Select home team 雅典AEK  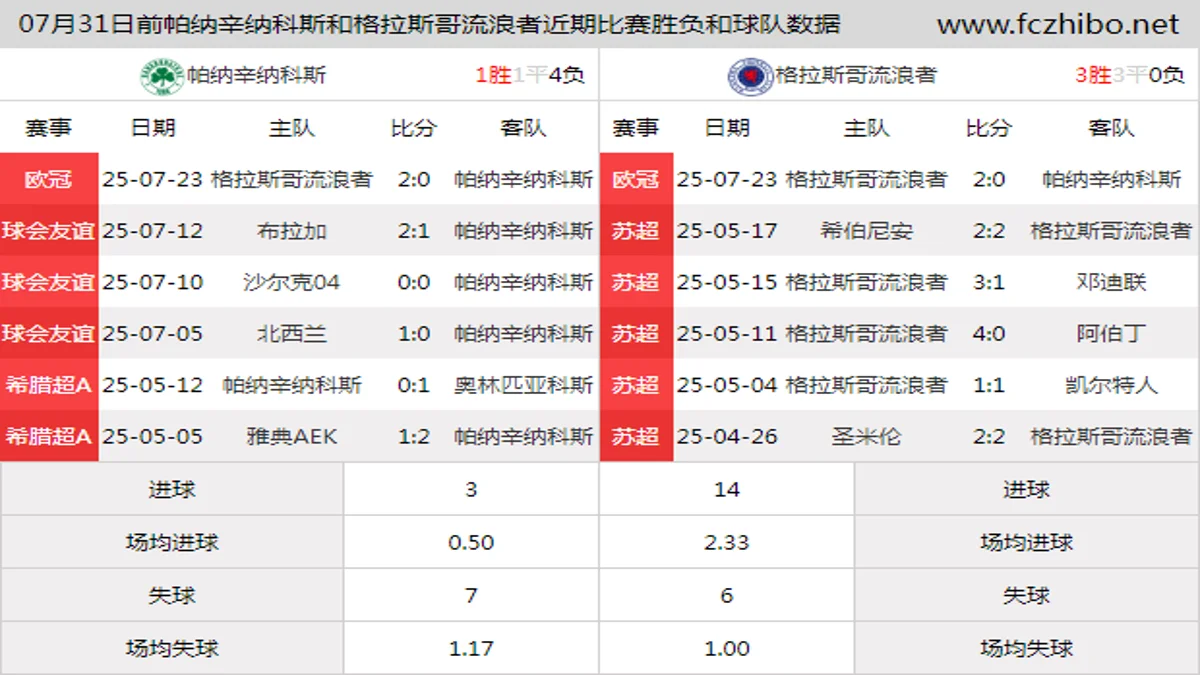[292, 436]
